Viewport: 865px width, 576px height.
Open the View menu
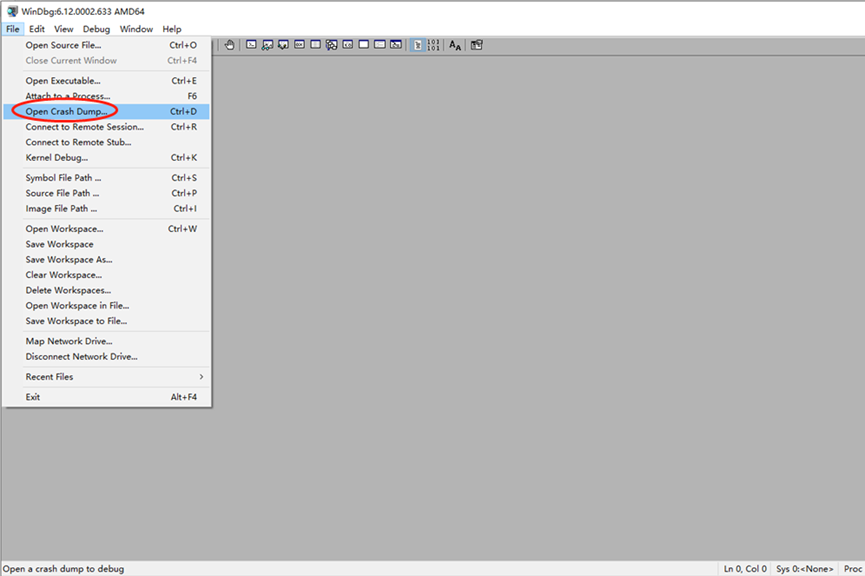click(x=64, y=29)
